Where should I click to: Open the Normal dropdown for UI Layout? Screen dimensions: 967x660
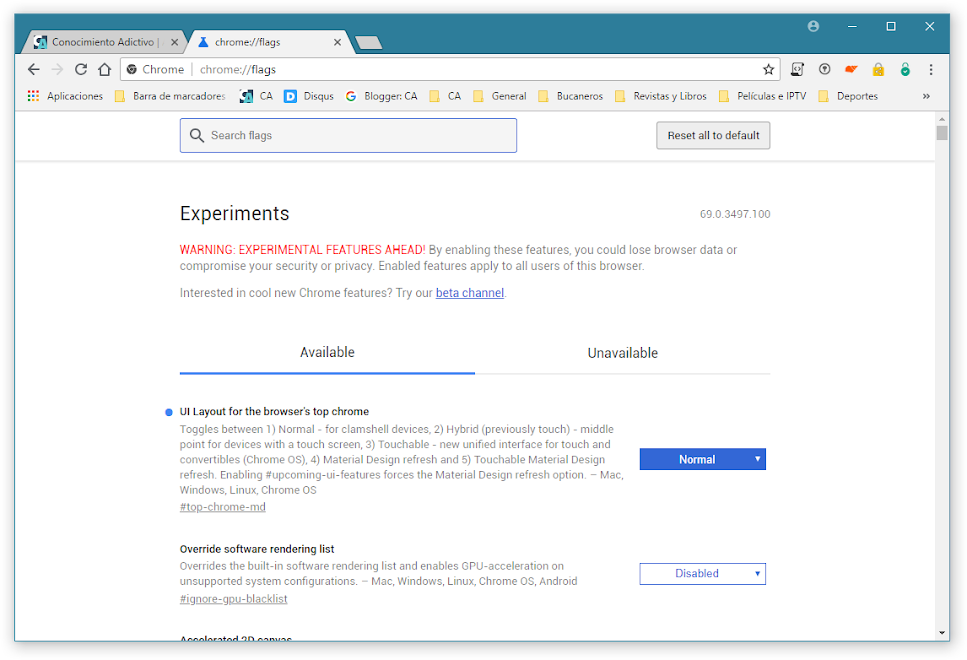[702, 460]
